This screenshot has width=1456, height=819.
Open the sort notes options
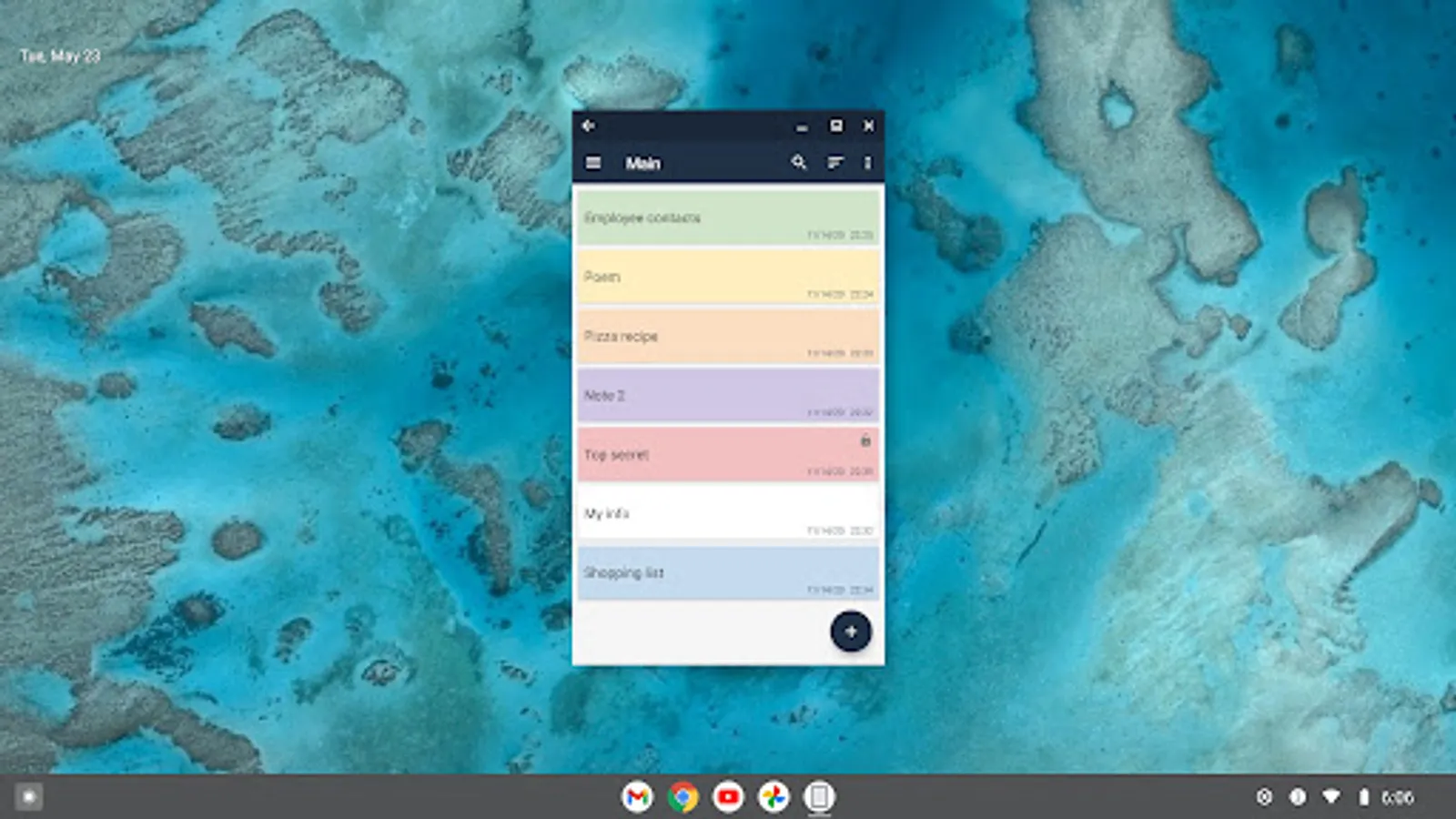click(835, 163)
